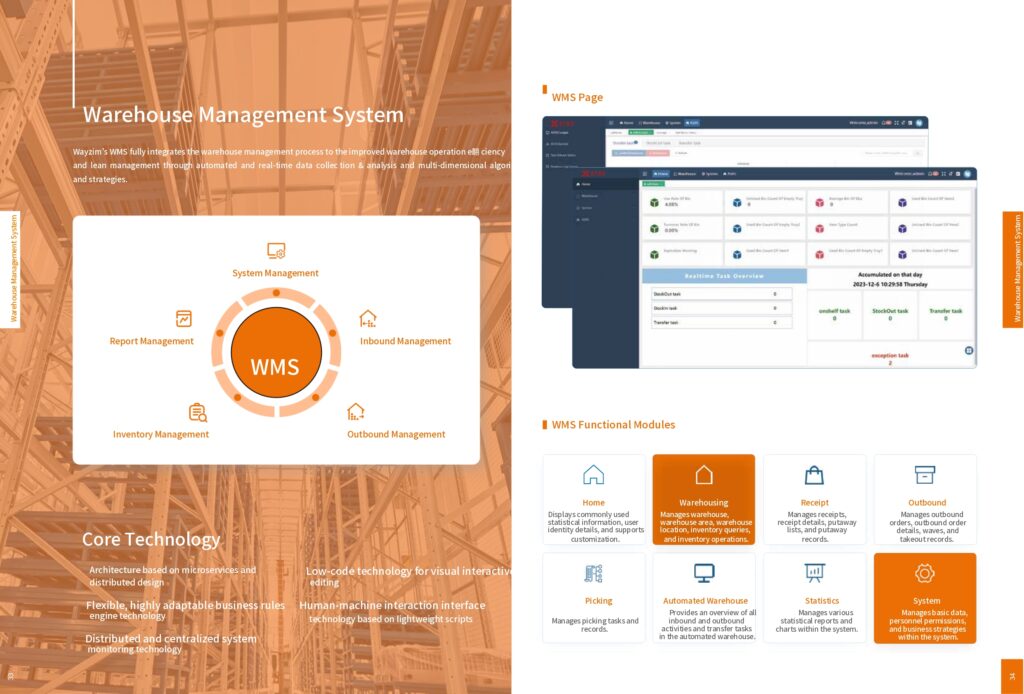
Task: Click the green cube beside 4.00%
Action: click(x=654, y=202)
